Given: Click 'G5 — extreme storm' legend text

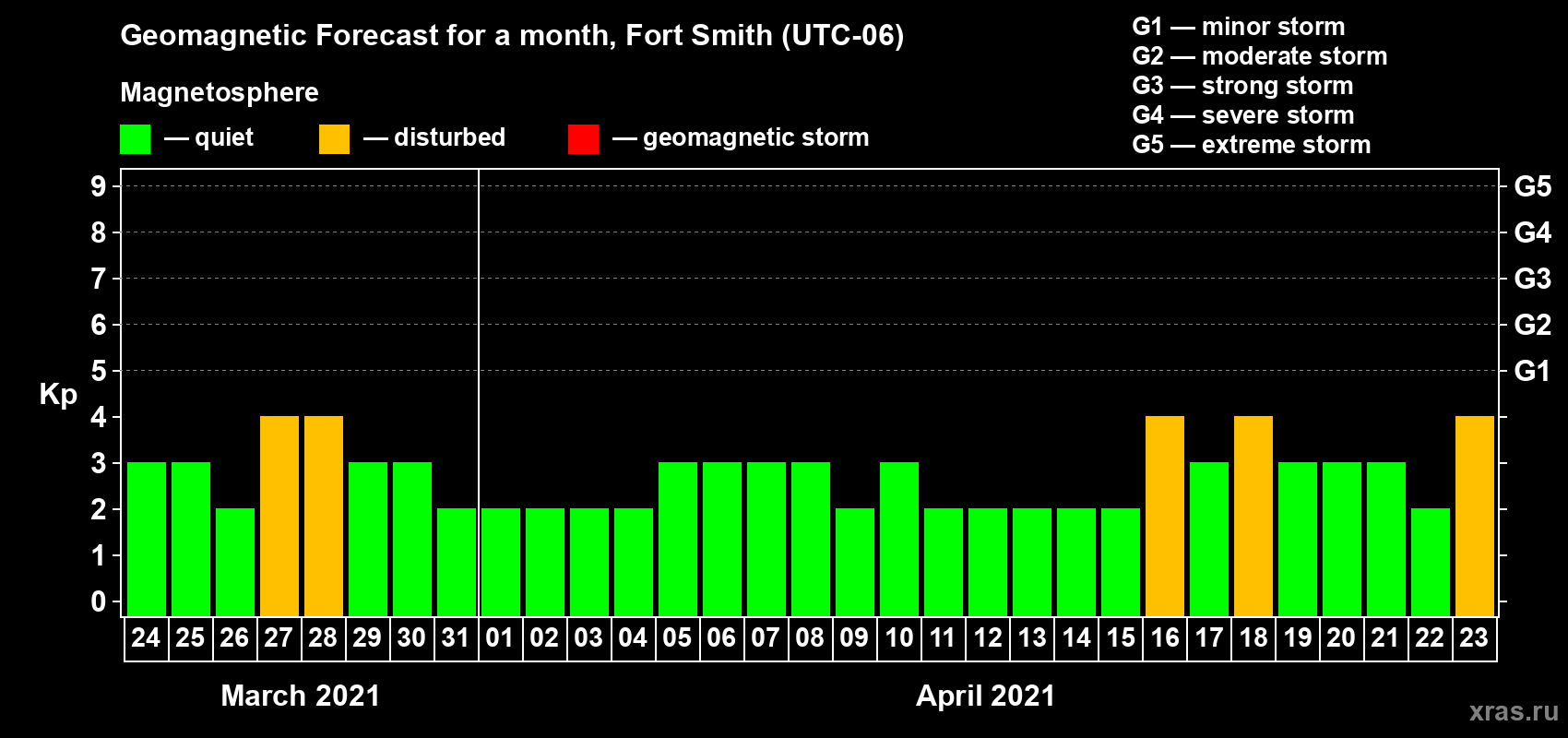Looking at the screenshot, I should [x=1252, y=145].
